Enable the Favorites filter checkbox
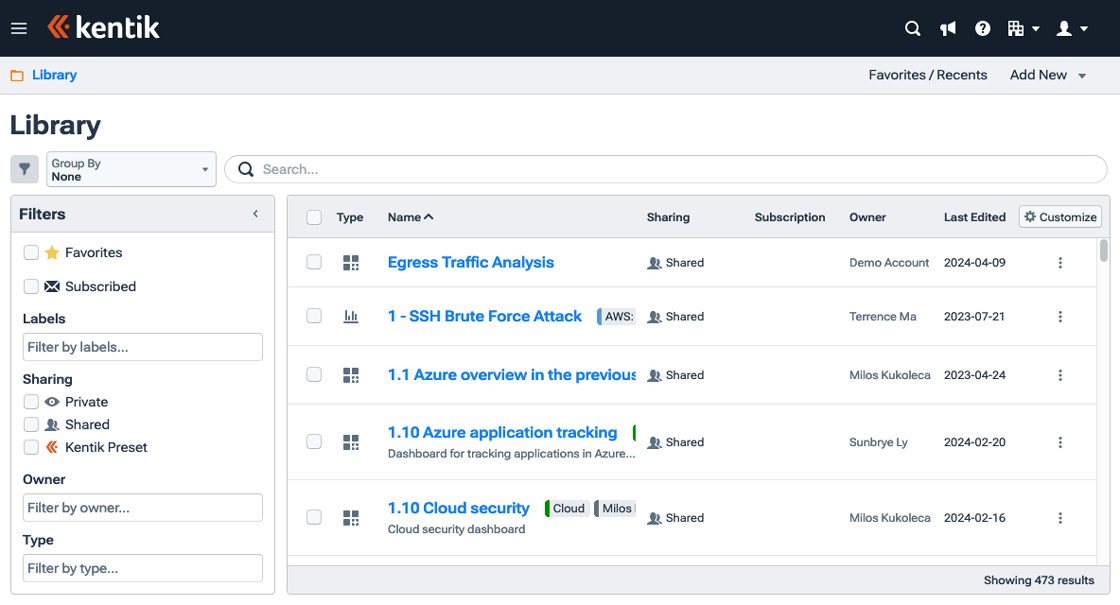Screen dimensions: 1120x605 point(30,252)
